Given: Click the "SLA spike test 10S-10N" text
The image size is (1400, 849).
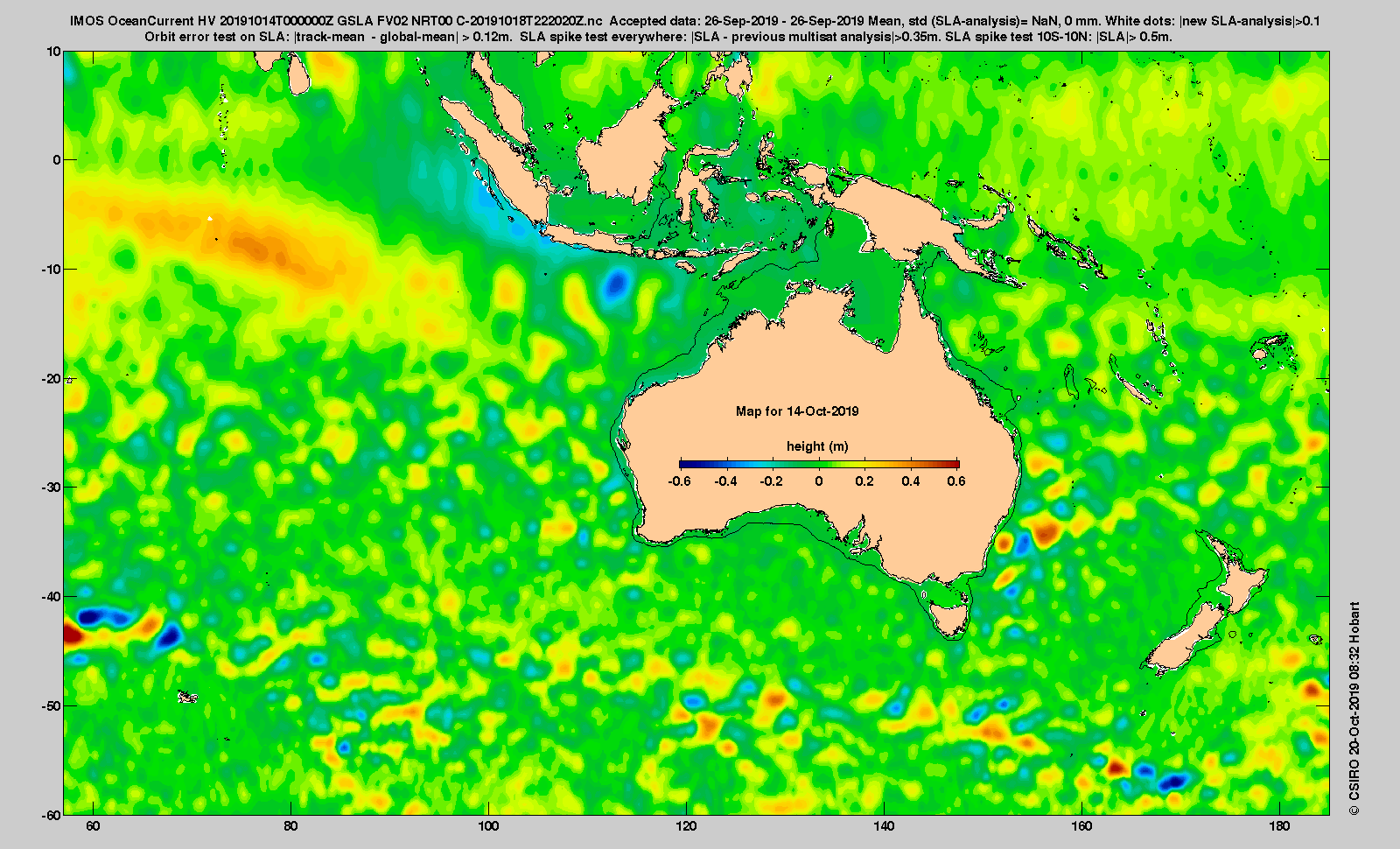Looking at the screenshot, I should [1018, 38].
